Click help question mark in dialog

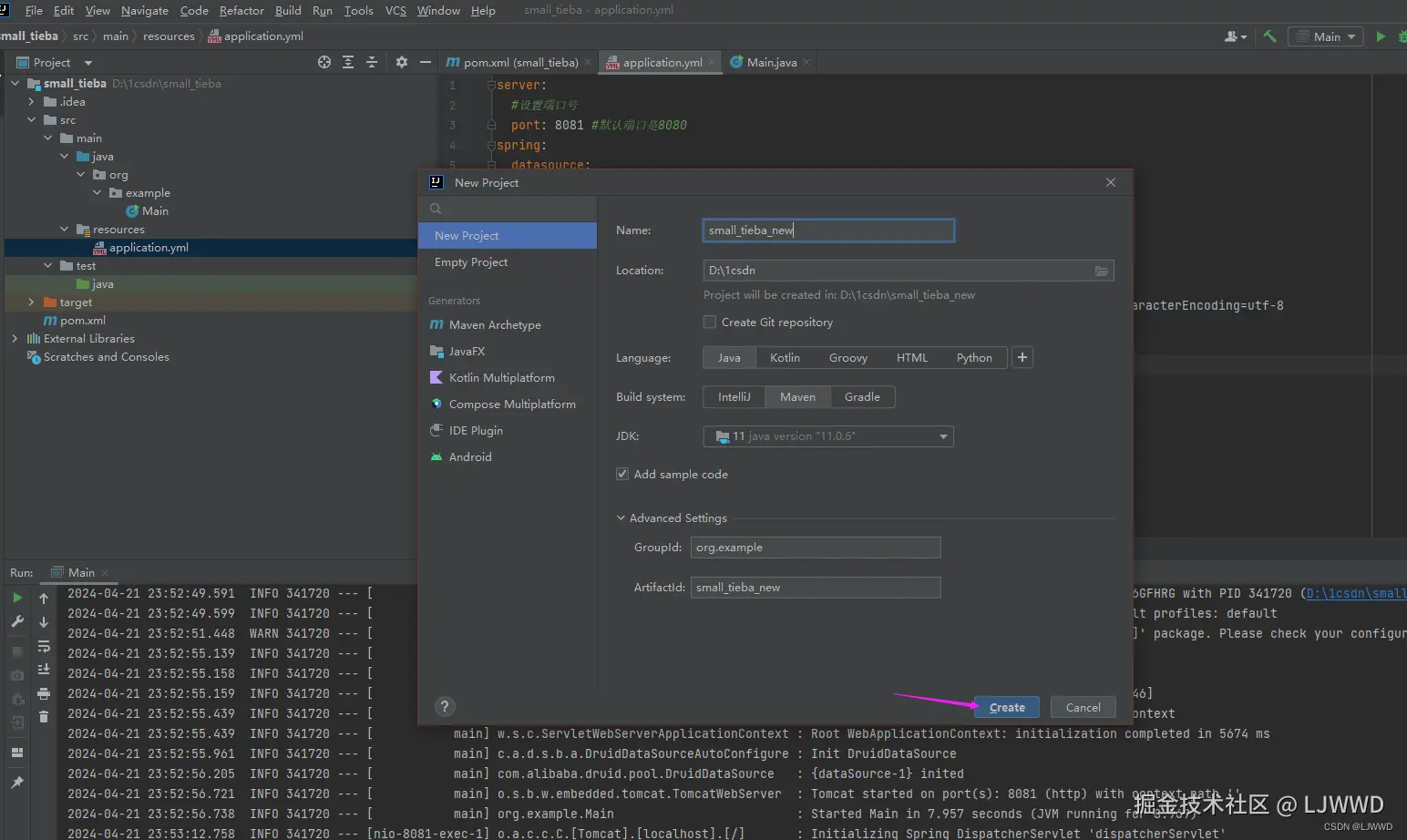pos(445,706)
